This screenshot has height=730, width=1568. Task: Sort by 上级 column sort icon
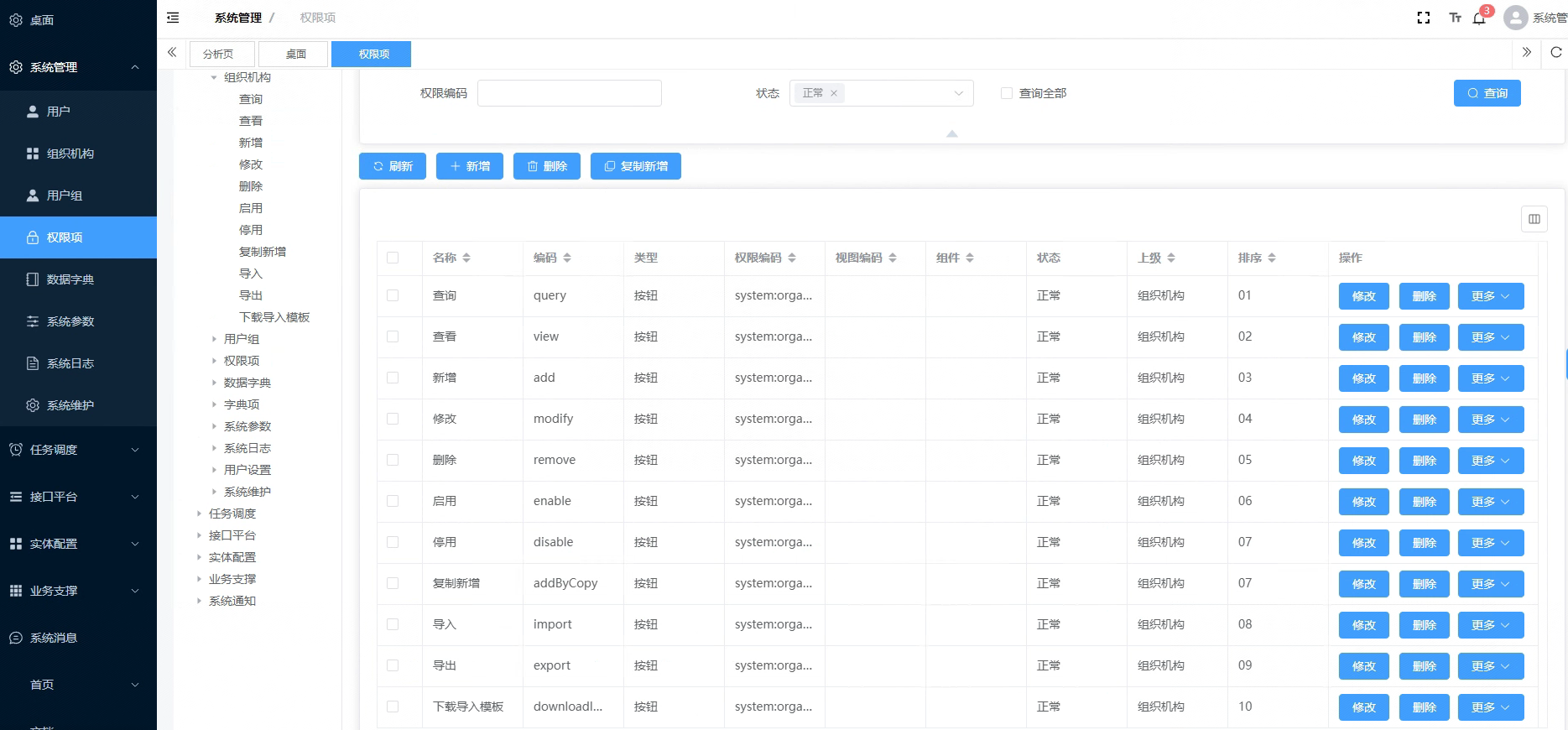pos(1171,258)
